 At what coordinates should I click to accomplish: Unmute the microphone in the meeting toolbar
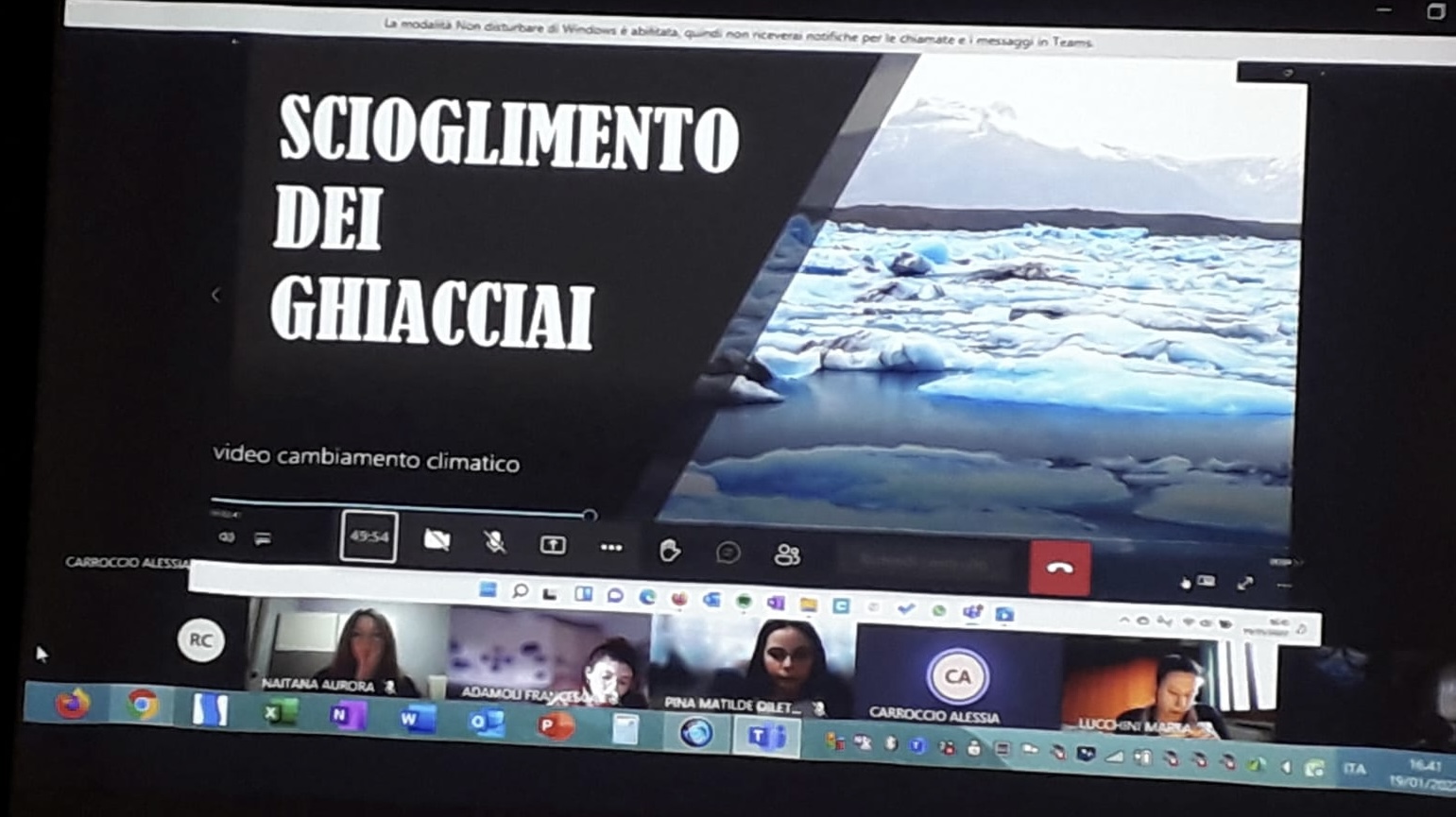click(494, 542)
